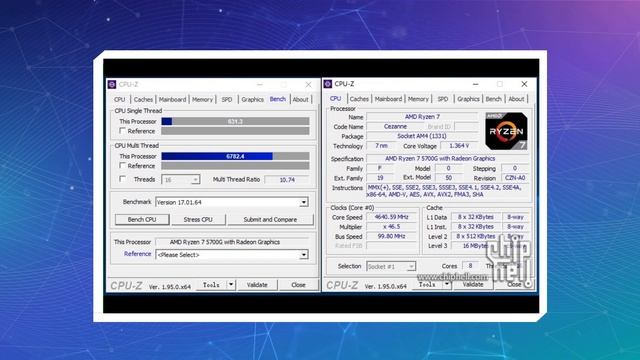This screenshot has width=640, height=360.
Task: Open the Mainboard tab in the left window
Action: (172, 100)
